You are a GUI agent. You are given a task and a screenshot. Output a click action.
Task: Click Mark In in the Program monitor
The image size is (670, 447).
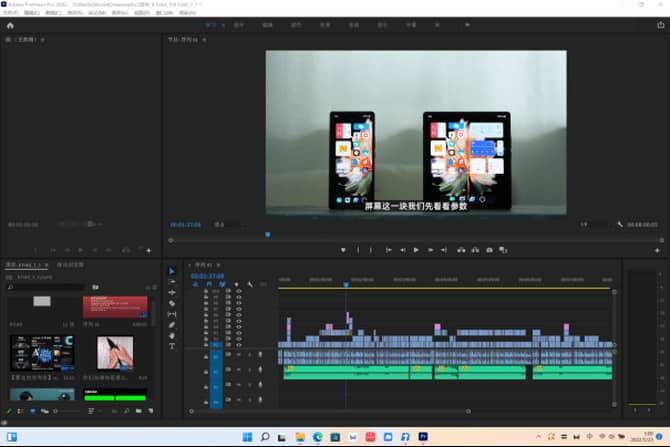click(358, 250)
